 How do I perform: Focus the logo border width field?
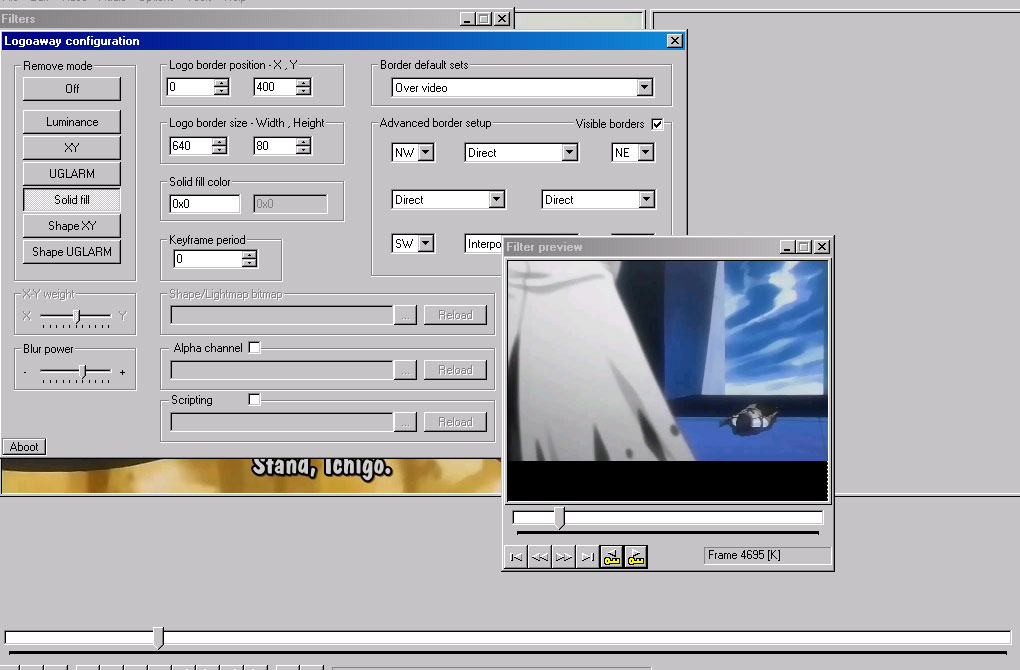click(x=191, y=146)
